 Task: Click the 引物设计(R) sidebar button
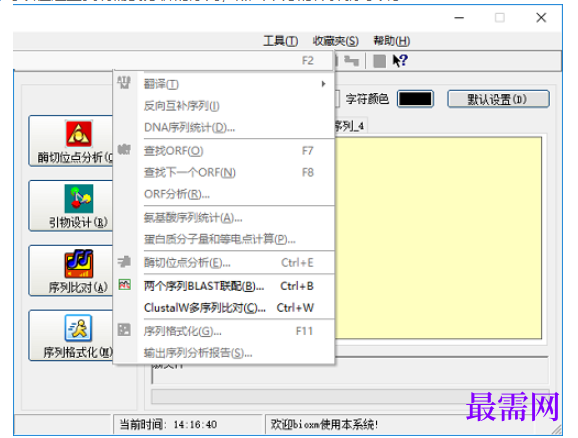point(71,206)
